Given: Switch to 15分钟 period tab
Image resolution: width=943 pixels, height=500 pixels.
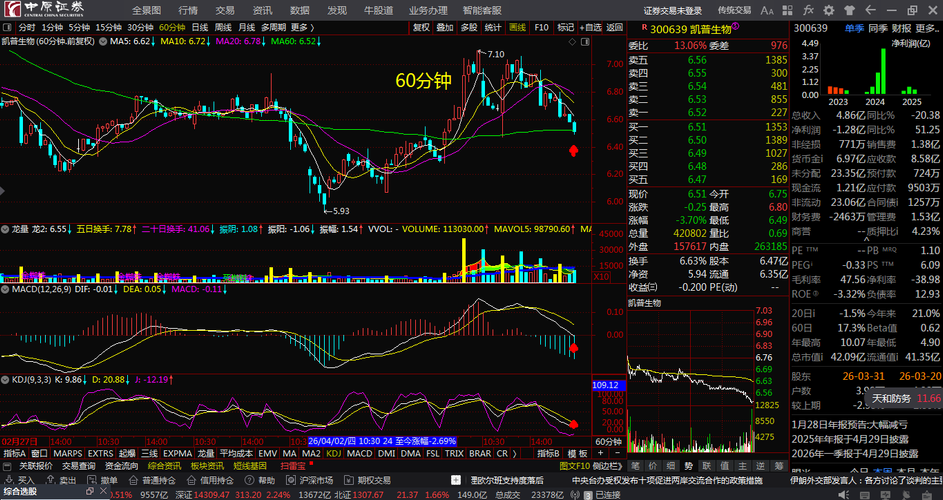Looking at the screenshot, I should 108,27.
